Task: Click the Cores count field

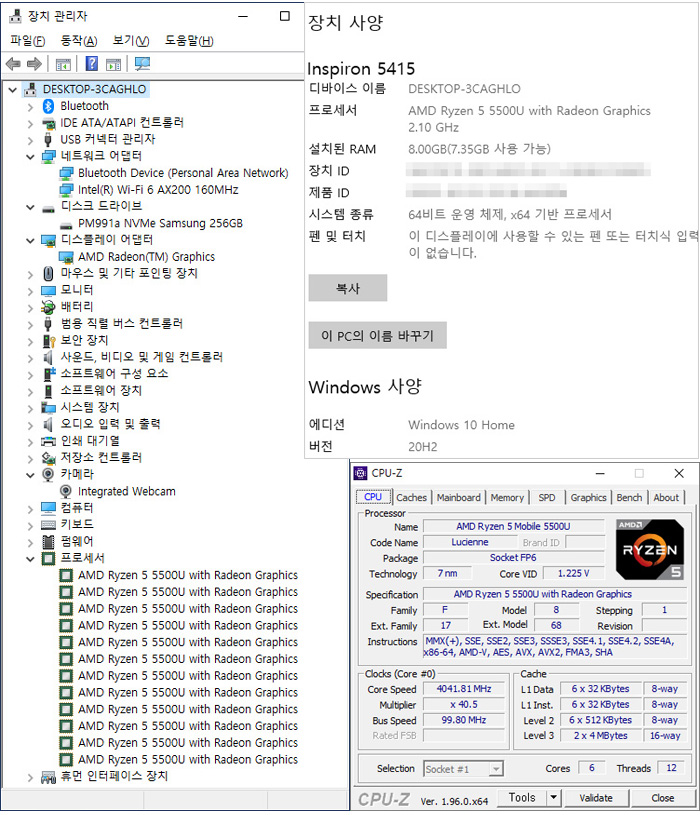Action: (x=592, y=768)
